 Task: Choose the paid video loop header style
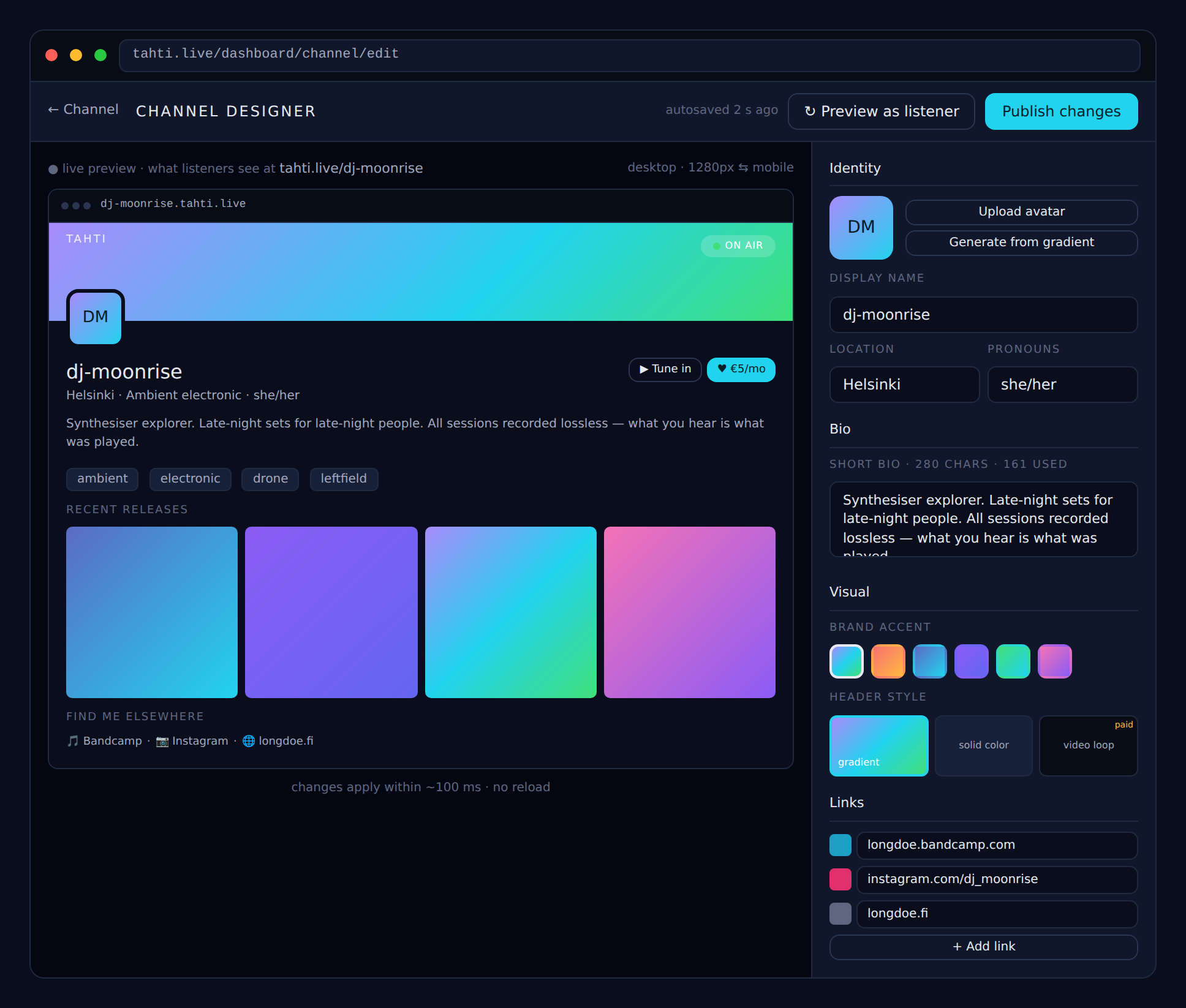click(1089, 746)
